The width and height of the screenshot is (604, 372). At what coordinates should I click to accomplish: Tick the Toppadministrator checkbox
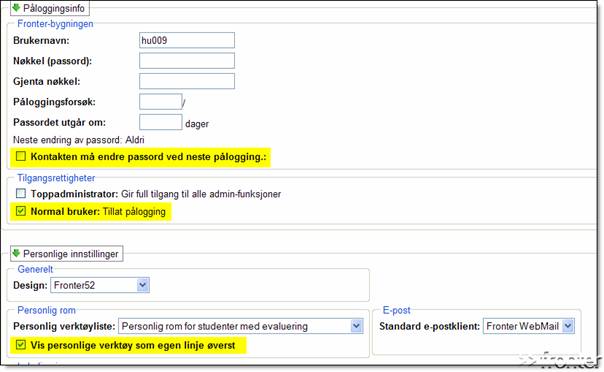21,193
